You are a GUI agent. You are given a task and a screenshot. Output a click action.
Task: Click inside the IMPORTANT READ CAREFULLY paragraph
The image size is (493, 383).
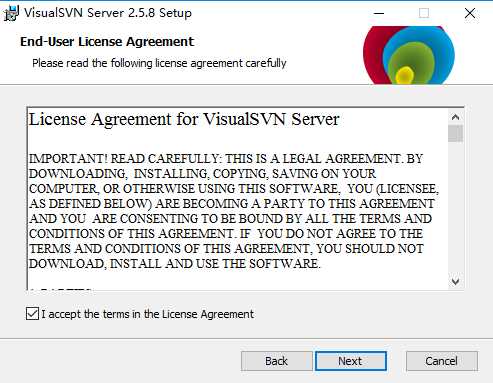(x=233, y=211)
